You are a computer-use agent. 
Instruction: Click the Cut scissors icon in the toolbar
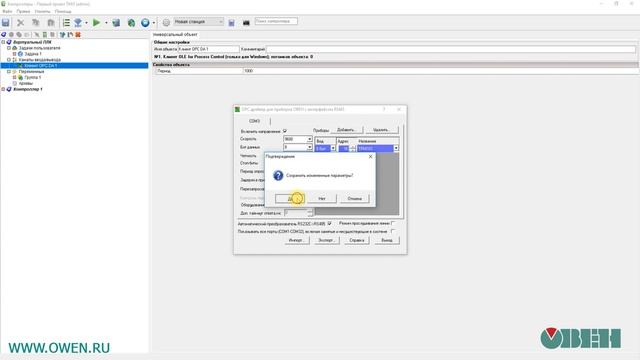coord(20,23)
